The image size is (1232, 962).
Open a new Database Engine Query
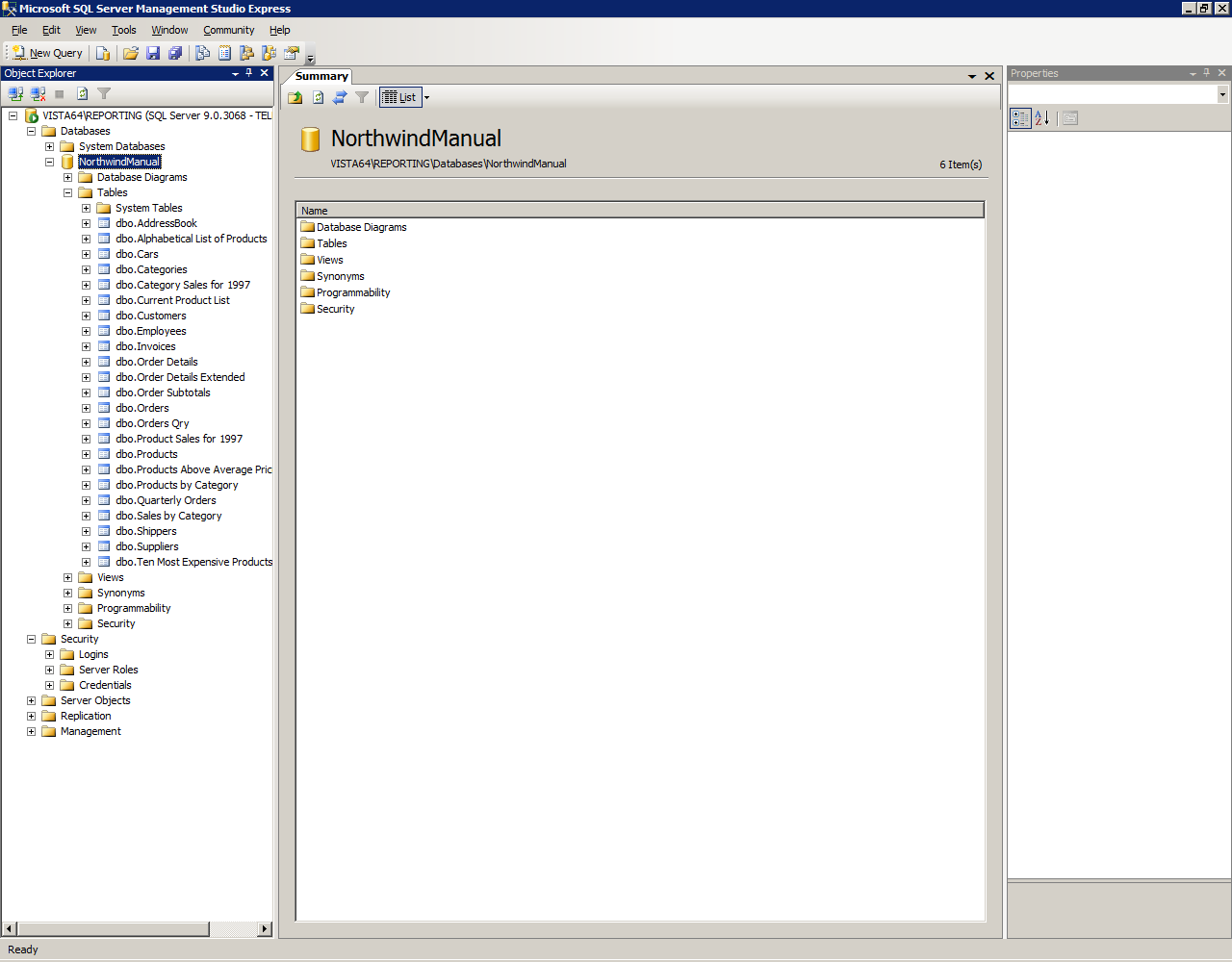click(103, 53)
